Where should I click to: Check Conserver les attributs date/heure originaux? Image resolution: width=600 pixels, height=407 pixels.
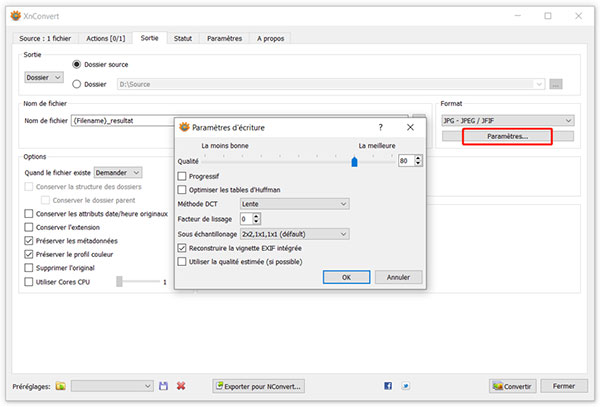click(29, 213)
